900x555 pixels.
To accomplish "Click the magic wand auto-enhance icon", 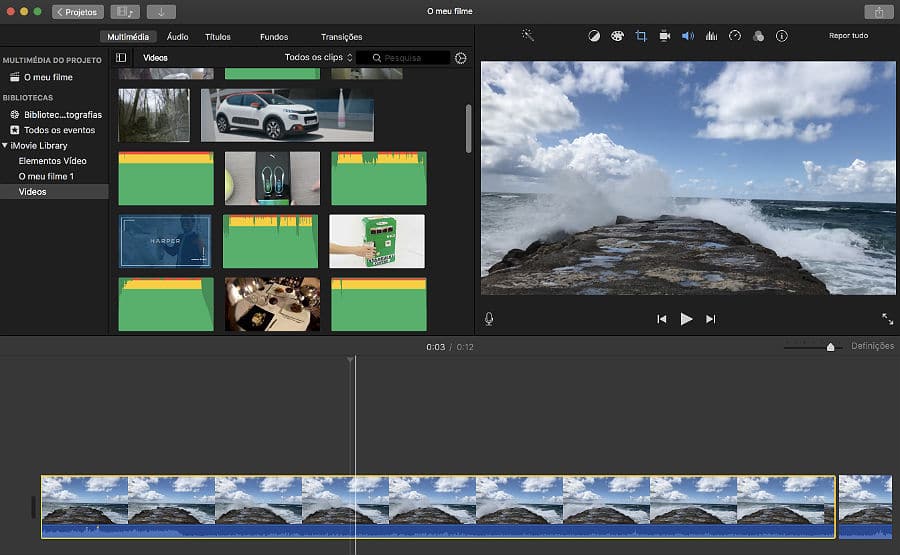I will 528,36.
